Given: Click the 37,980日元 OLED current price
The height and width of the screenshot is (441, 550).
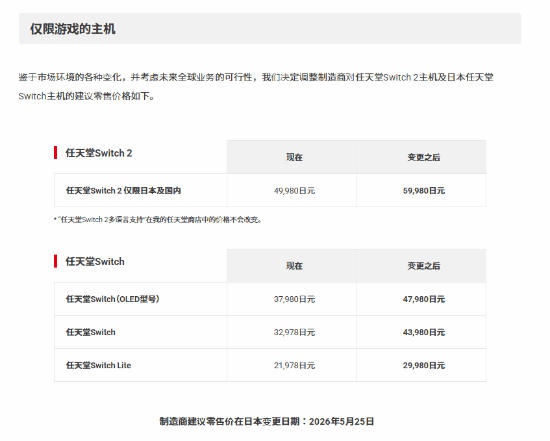Looking at the screenshot, I should click(x=294, y=299).
